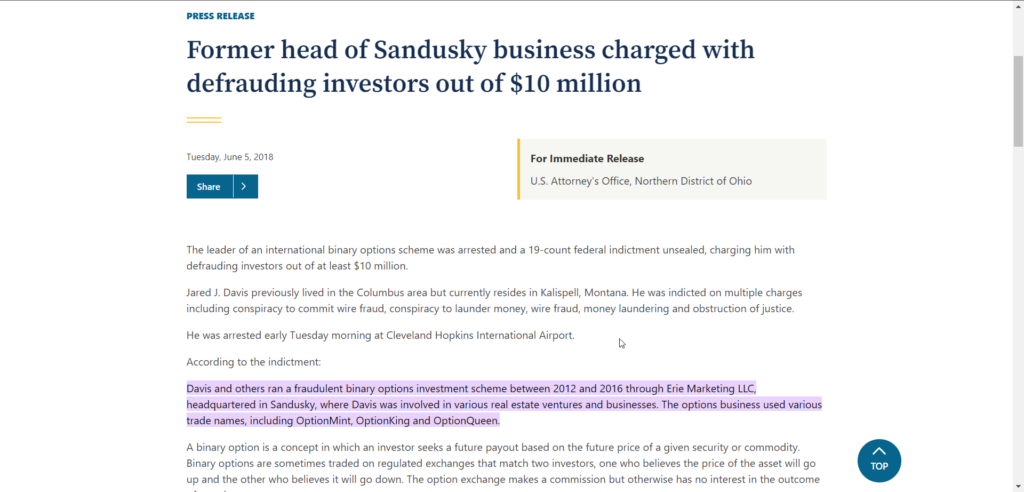The image size is (1024, 492).
Task: Grab the vertical scrollbar thumb
Action: coord(1017,101)
